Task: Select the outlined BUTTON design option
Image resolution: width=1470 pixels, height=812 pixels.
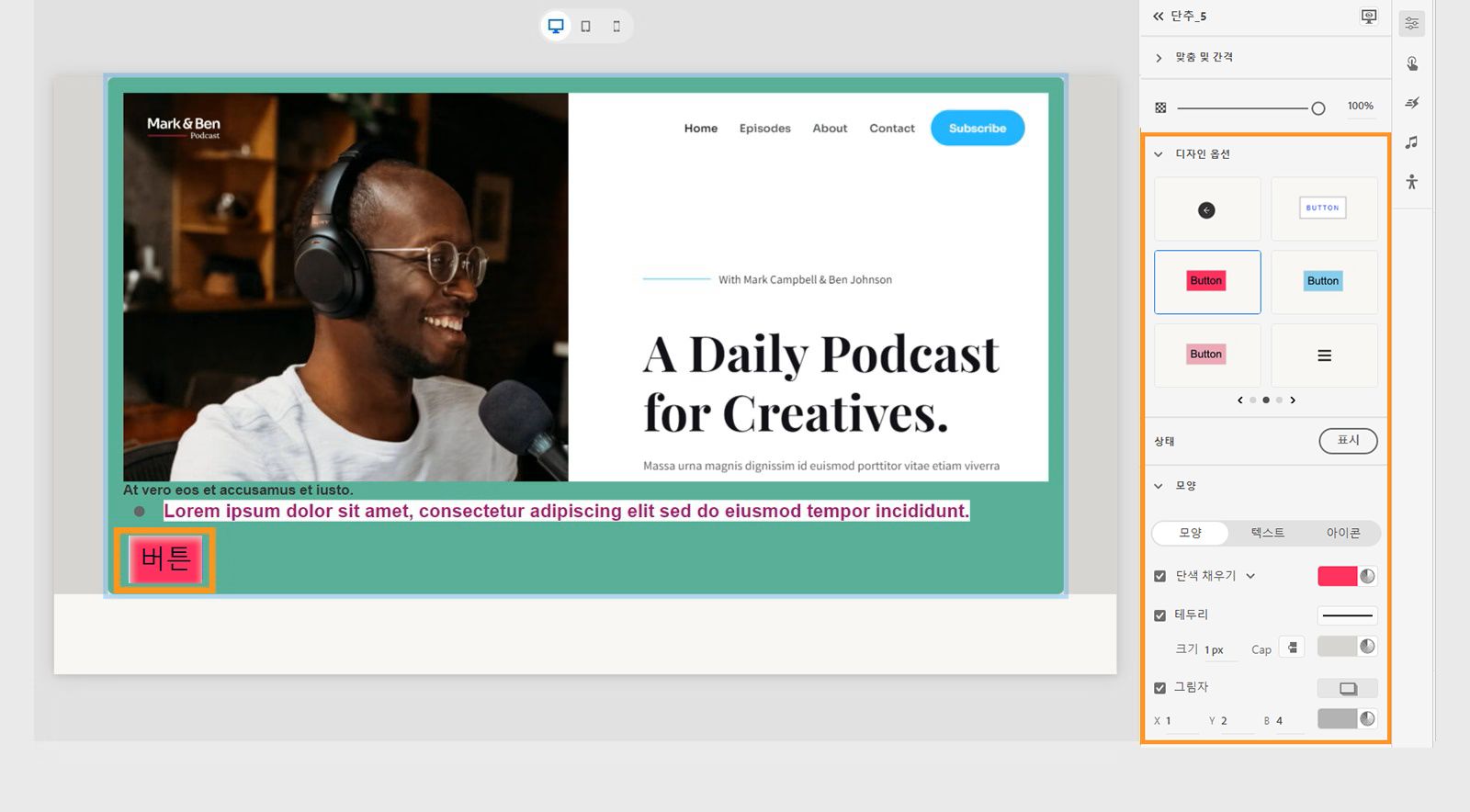Action: click(1324, 209)
